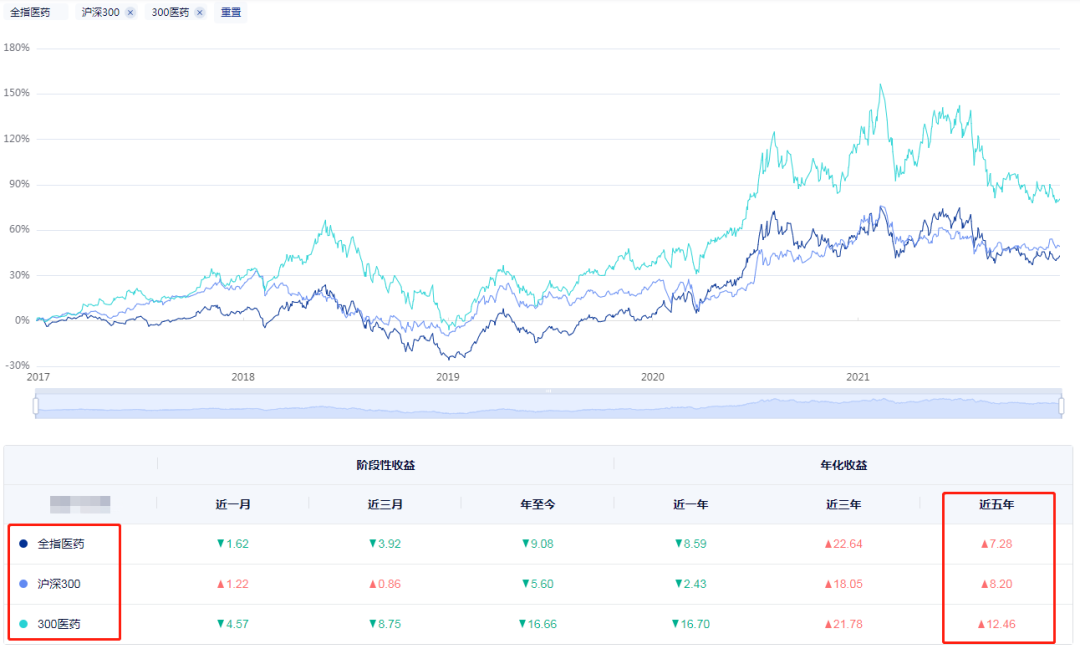Click the 5.60 year-to-date value
Screen dimensions: 1080x649
point(538,584)
